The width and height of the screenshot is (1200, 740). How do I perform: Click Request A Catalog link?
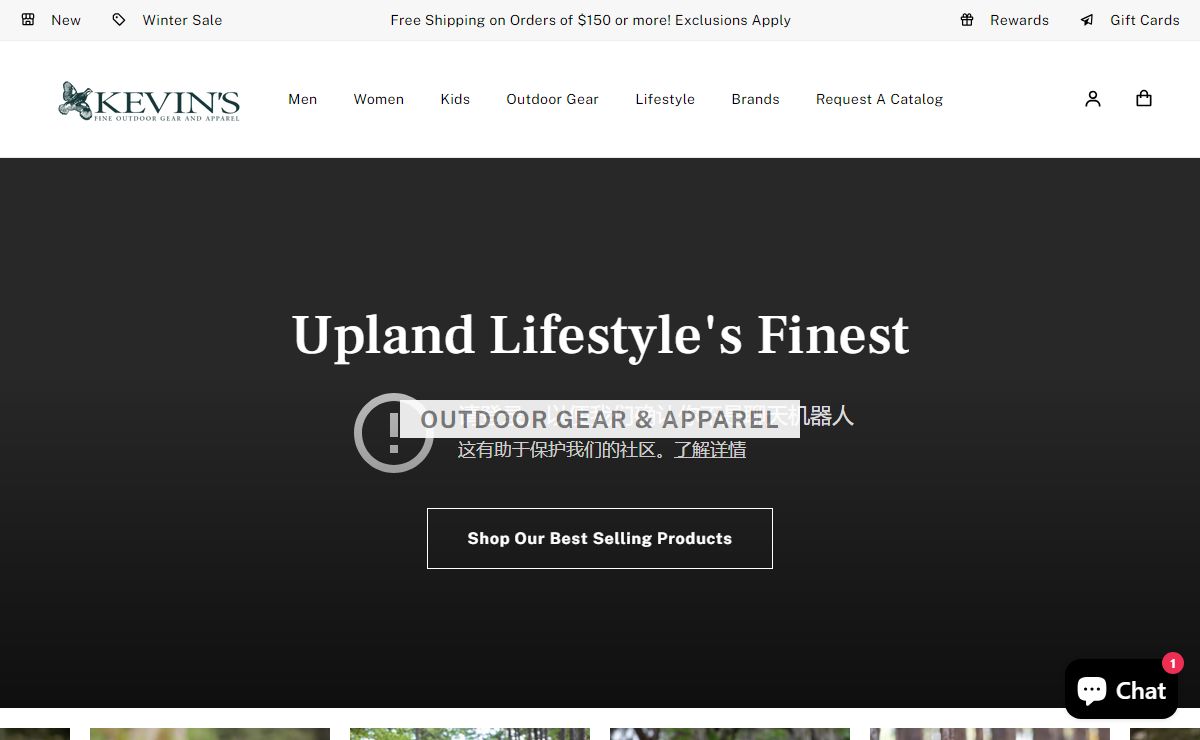[x=880, y=99]
